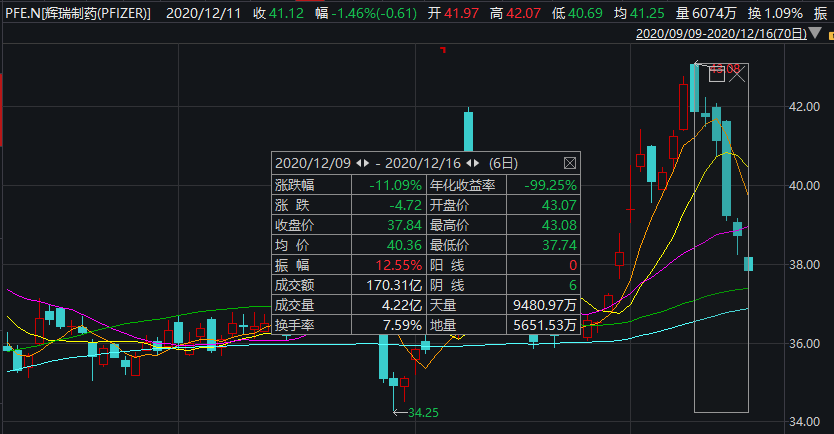Viewport: 834px width, 434px height.
Task: Click the 43.08 high price label
Action: point(725,69)
